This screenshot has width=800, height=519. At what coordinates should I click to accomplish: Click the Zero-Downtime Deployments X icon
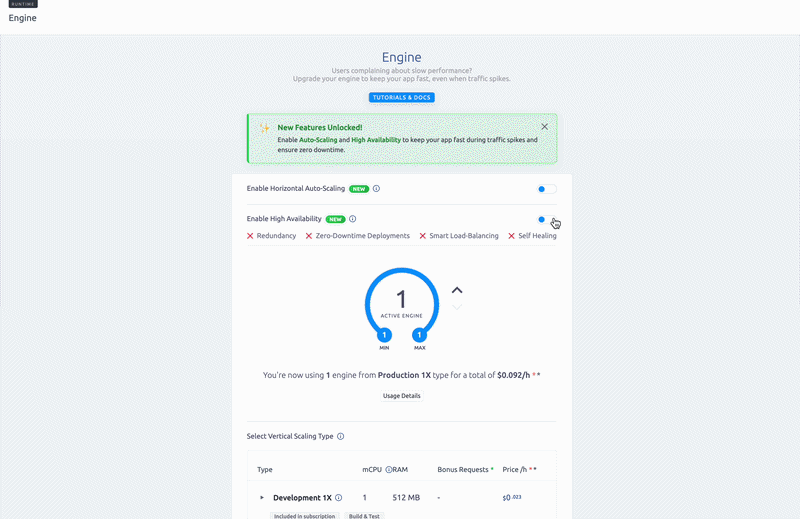tap(309, 236)
